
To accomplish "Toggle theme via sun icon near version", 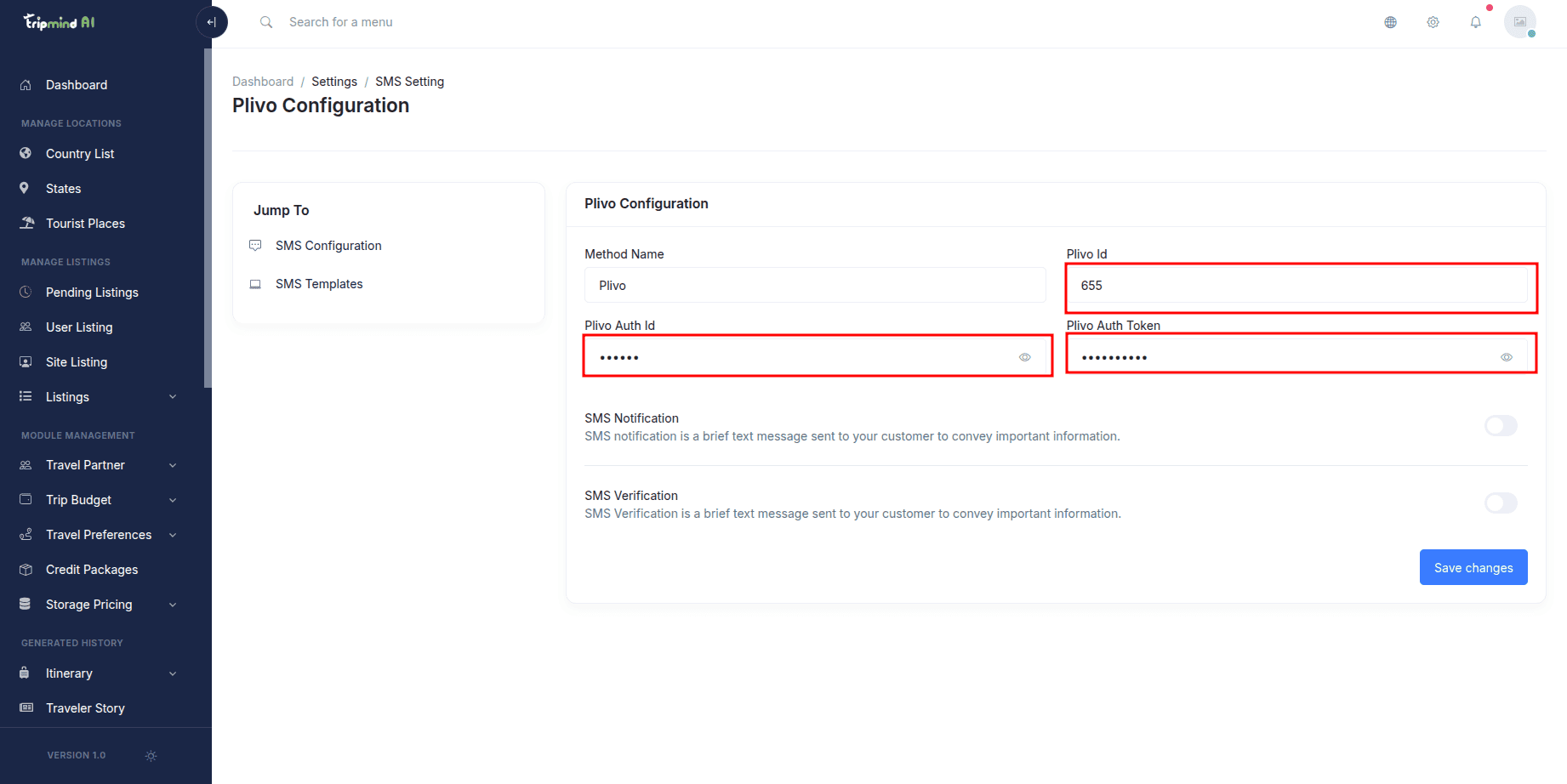I will (151, 755).
